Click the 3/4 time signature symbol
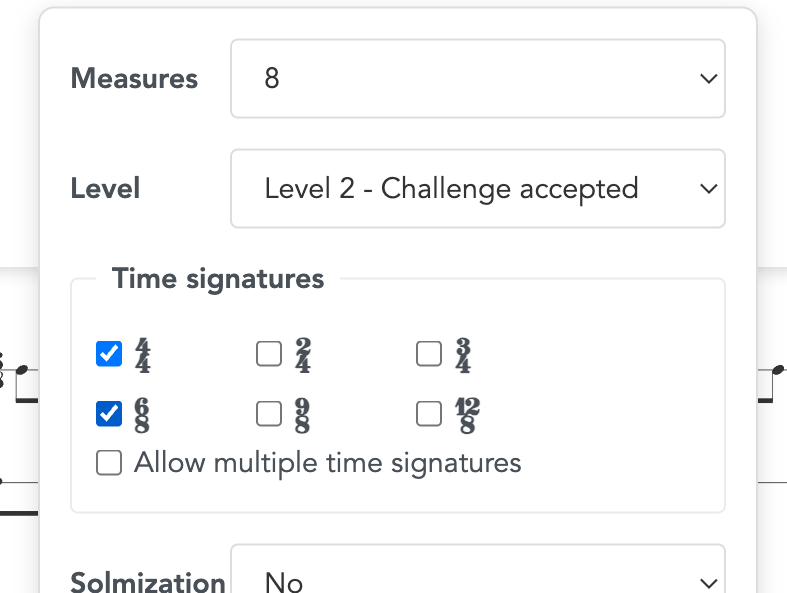This screenshot has width=787, height=593. point(462,355)
